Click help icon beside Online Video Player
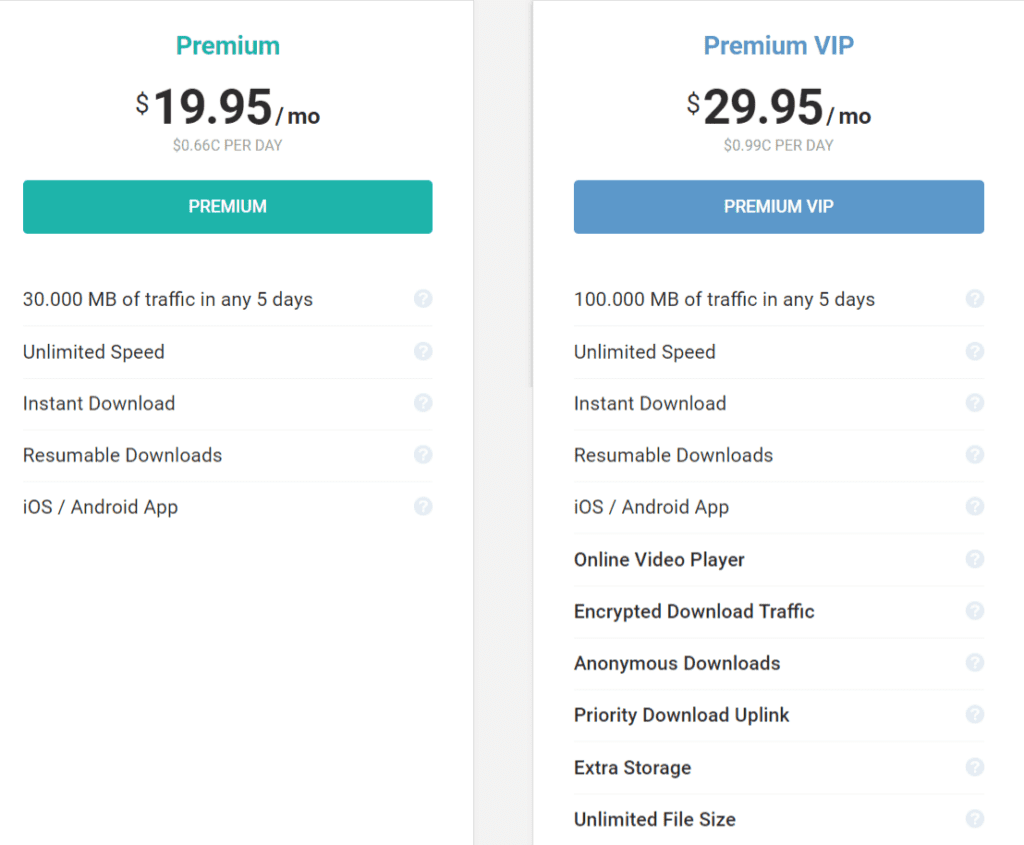1024x845 pixels. point(975,559)
